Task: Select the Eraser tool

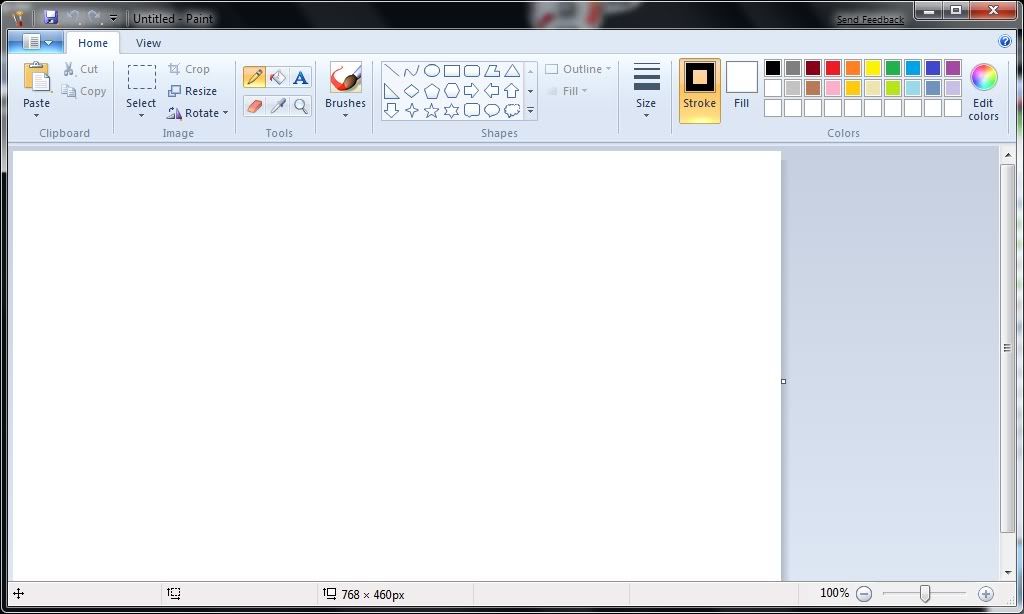Action: point(254,106)
